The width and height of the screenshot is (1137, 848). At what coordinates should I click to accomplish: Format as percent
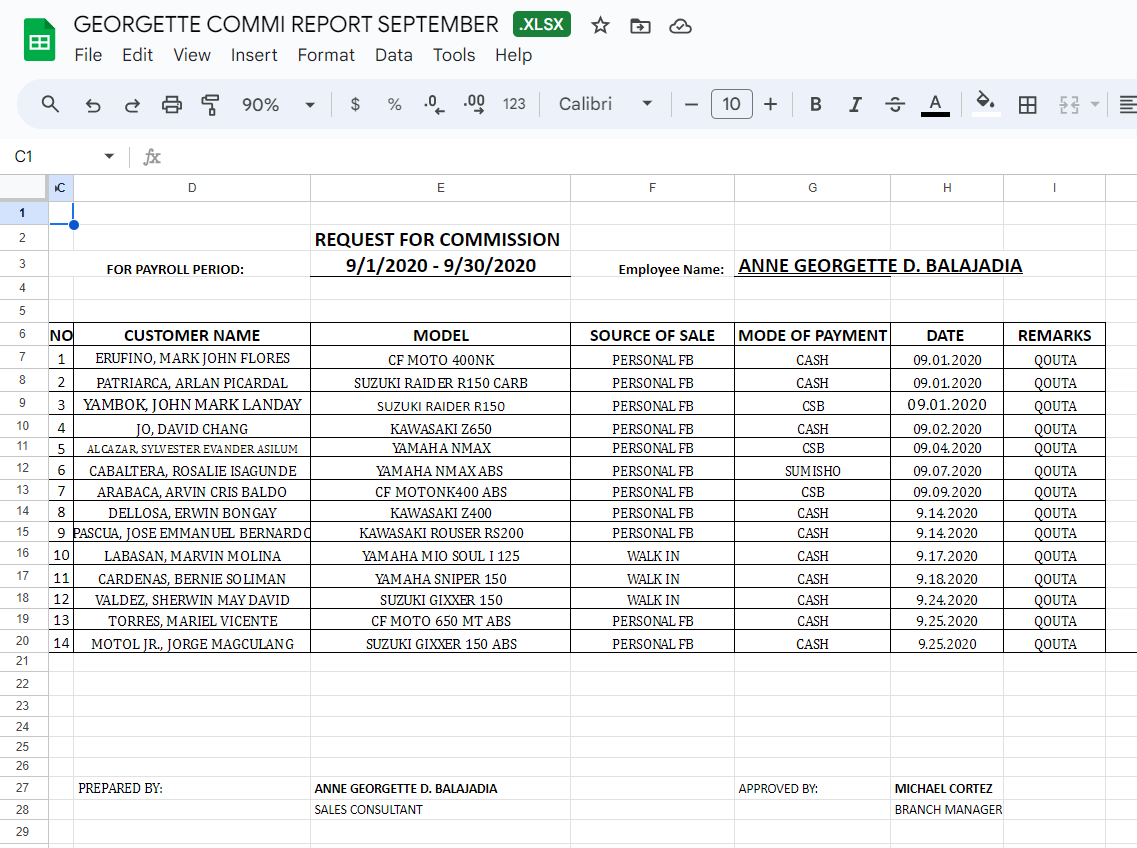pyautogui.click(x=394, y=104)
